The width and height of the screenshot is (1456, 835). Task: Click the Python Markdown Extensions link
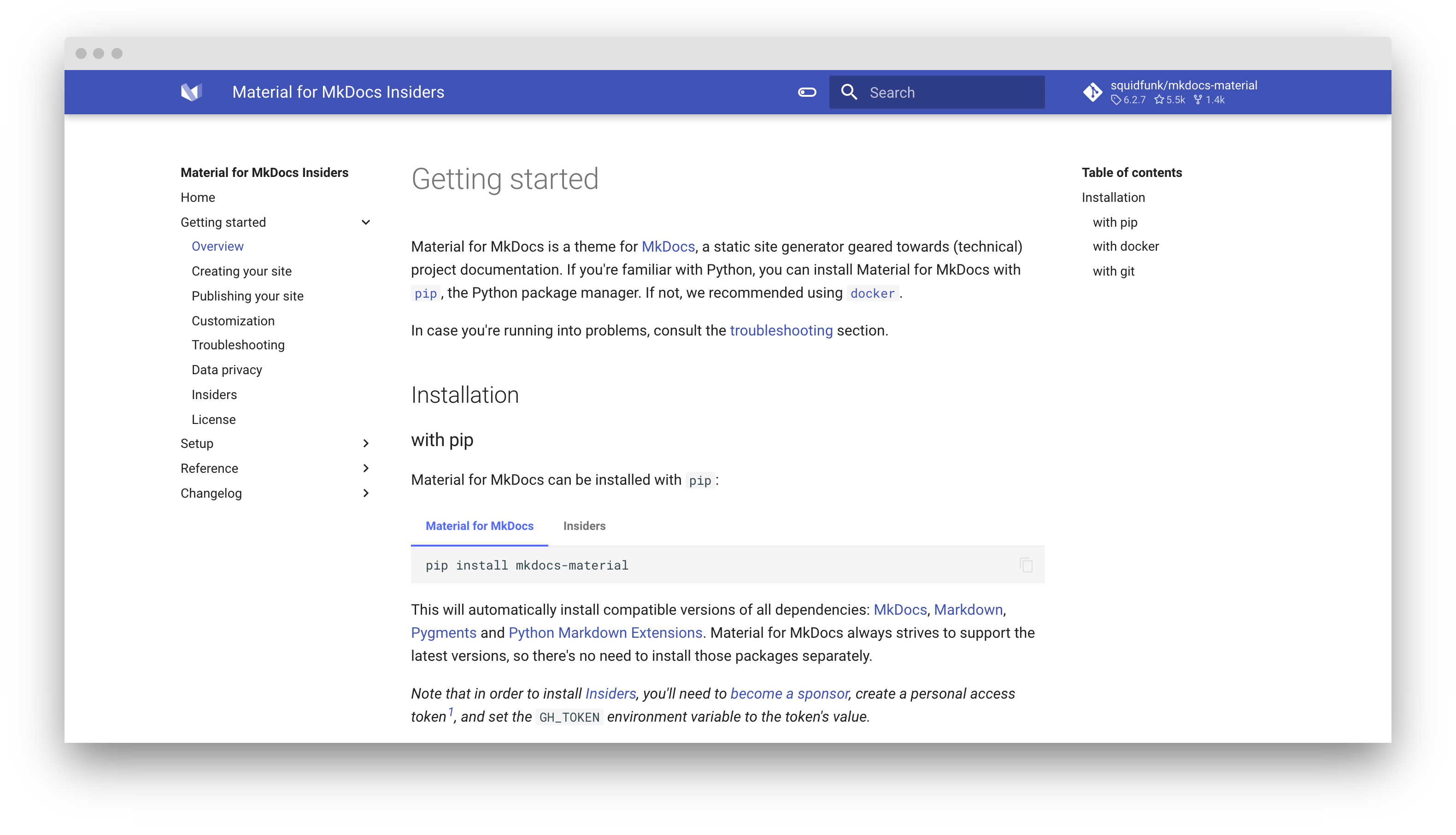point(605,633)
